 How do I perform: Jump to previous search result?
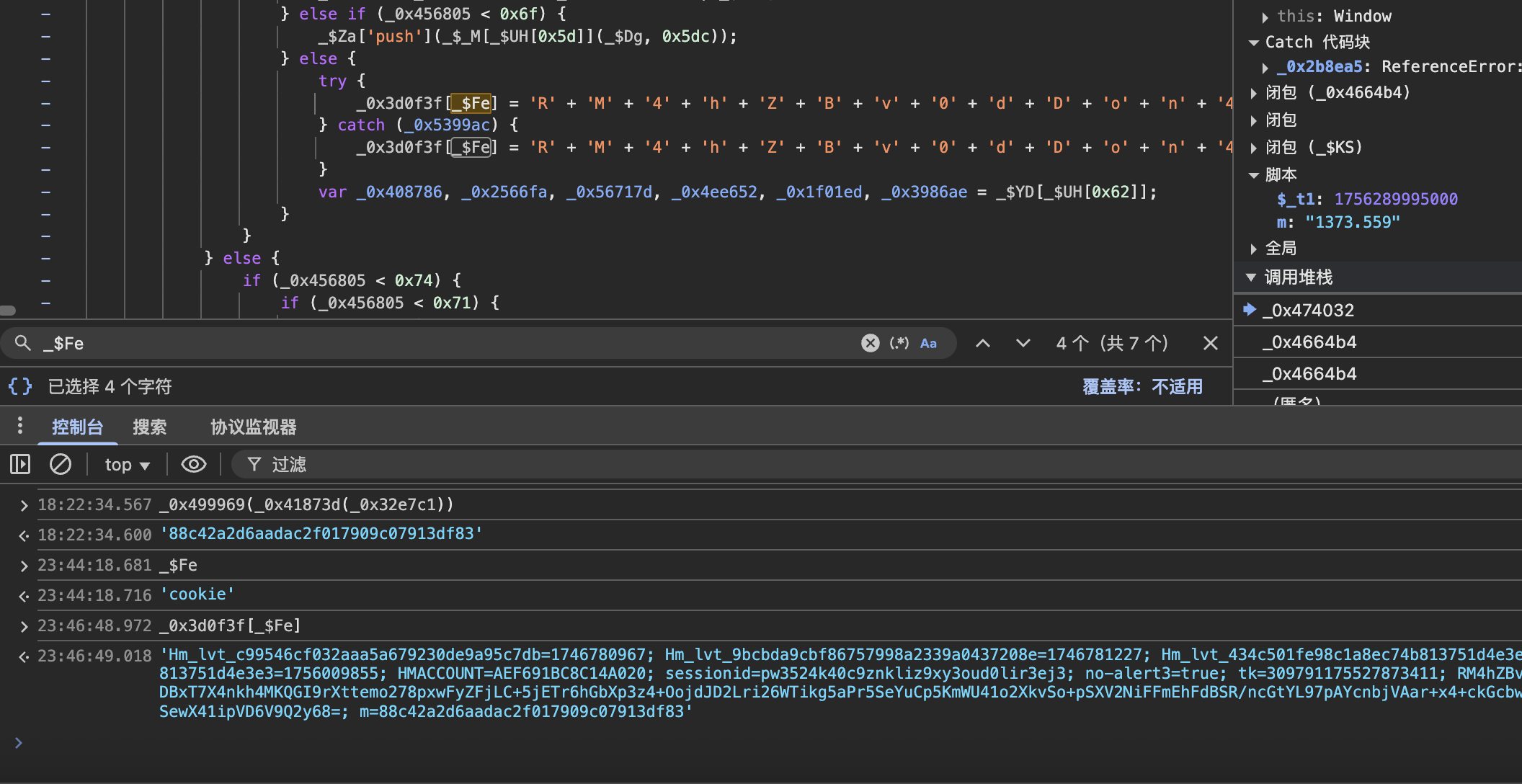click(982, 343)
